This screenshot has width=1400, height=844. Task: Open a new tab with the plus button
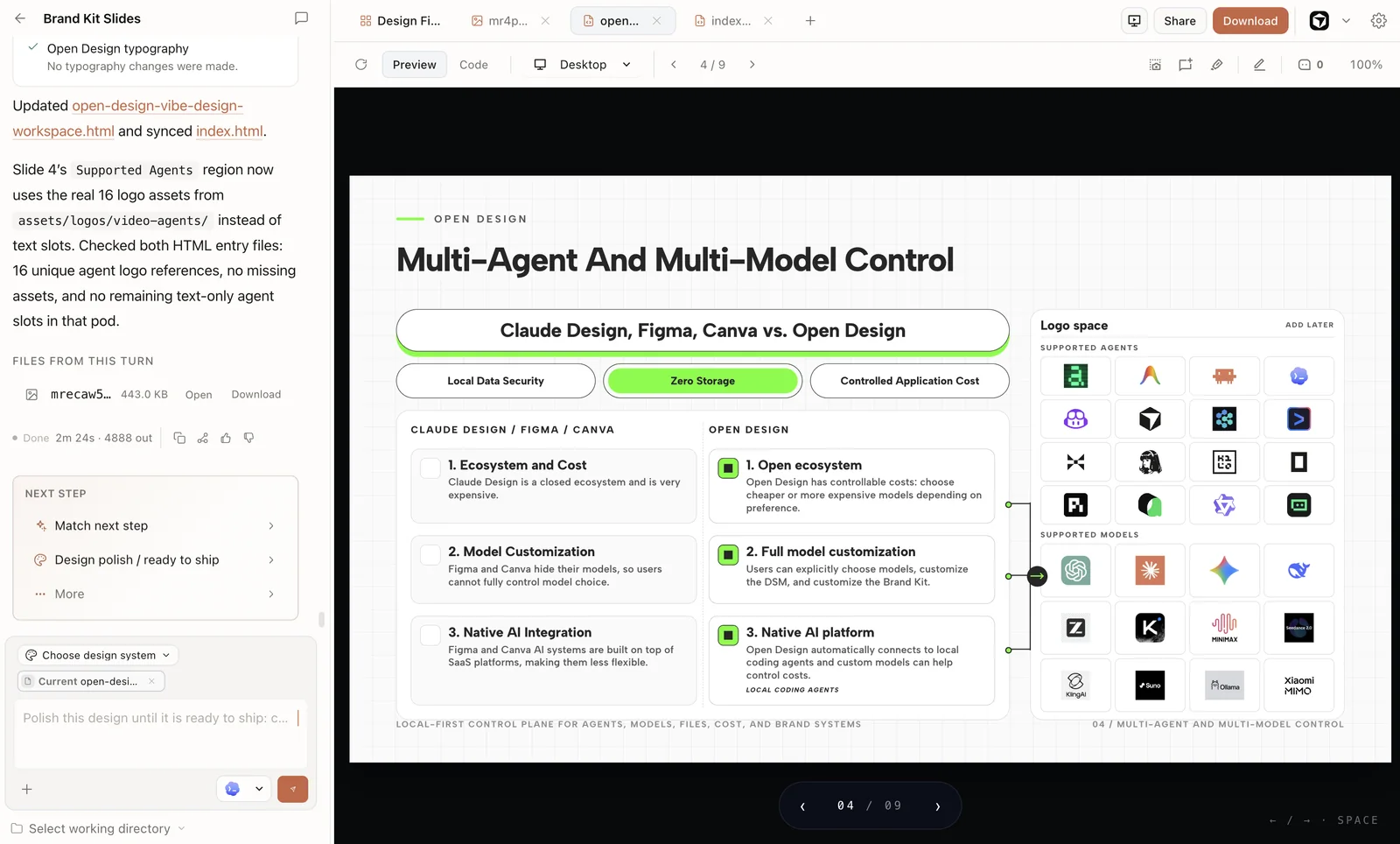(810, 21)
